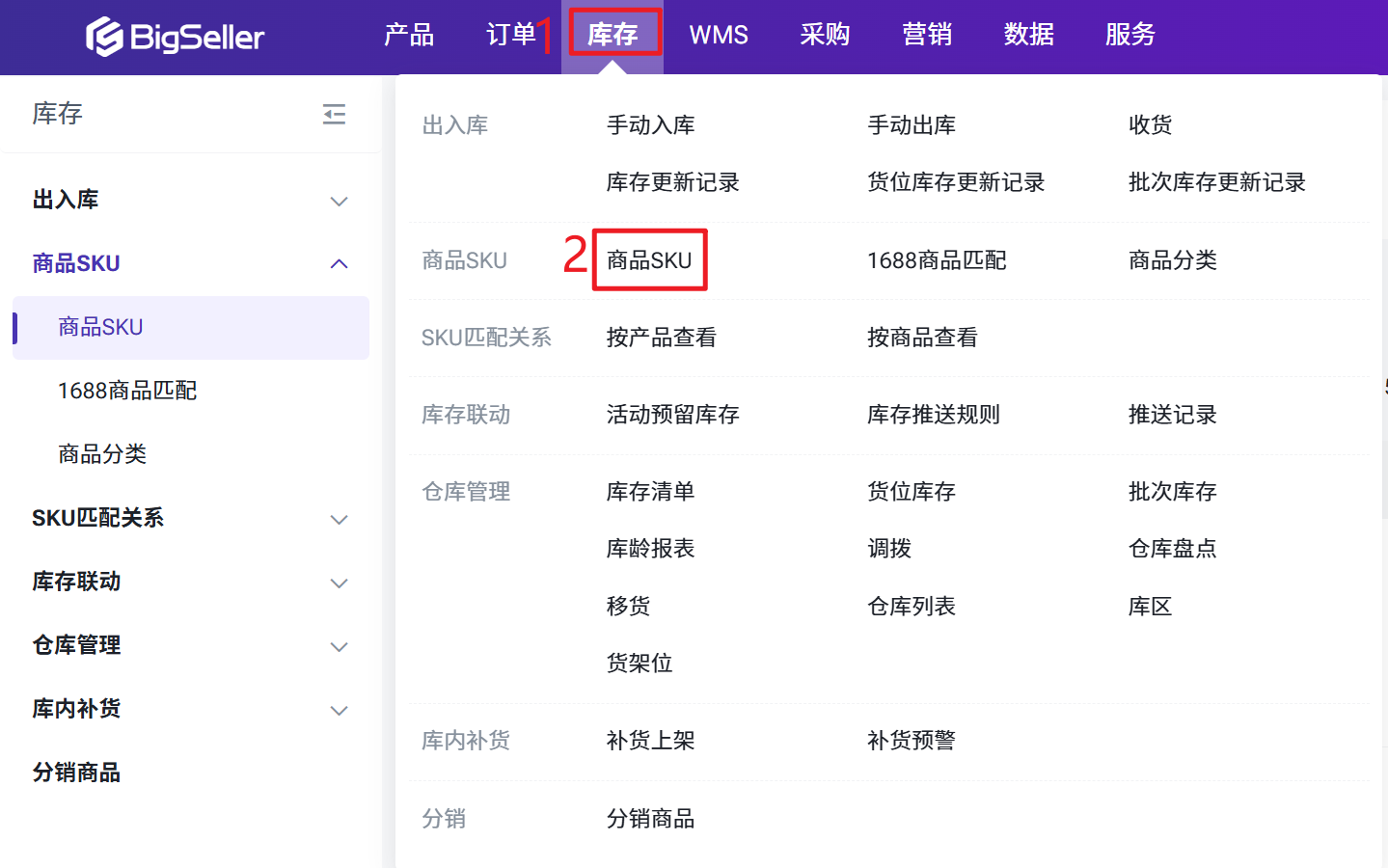Select 商品分类 in the sidebar
The height and width of the screenshot is (868, 1388).
point(102,454)
